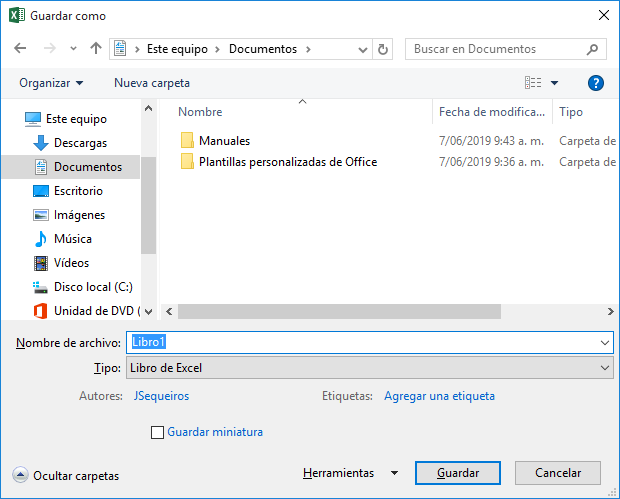
Task: Collapse folders with Ocultar carpetas
Action: click(x=66, y=476)
